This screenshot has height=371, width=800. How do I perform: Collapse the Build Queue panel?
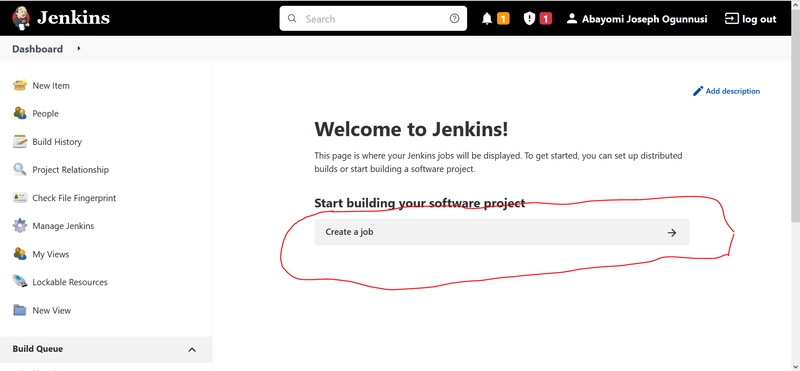(x=192, y=350)
